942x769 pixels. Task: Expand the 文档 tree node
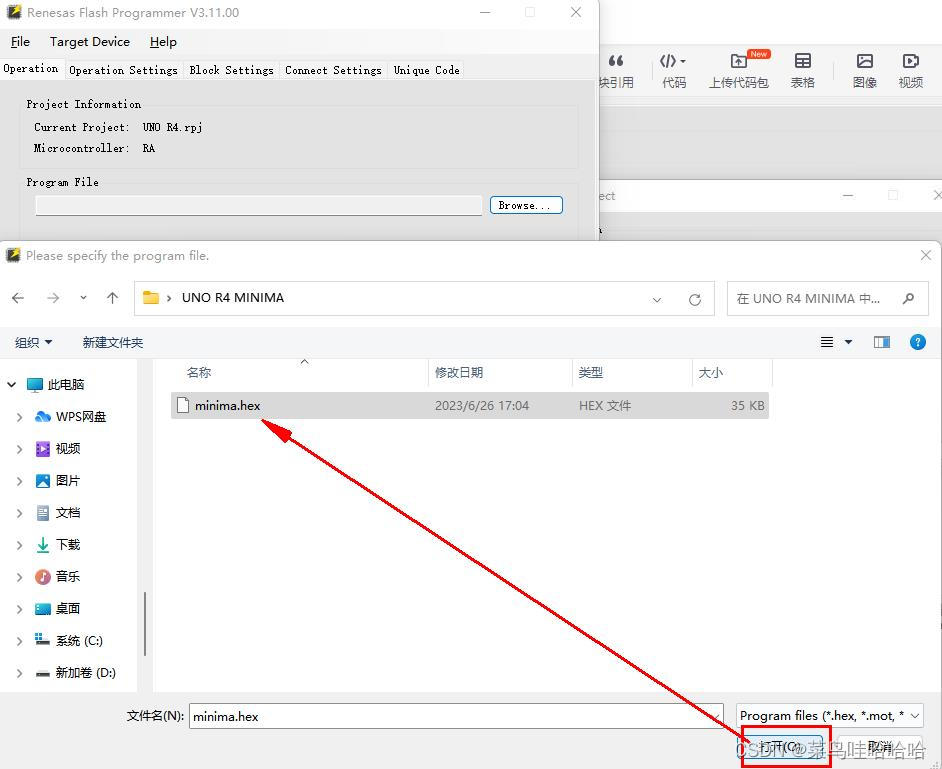pos(19,513)
